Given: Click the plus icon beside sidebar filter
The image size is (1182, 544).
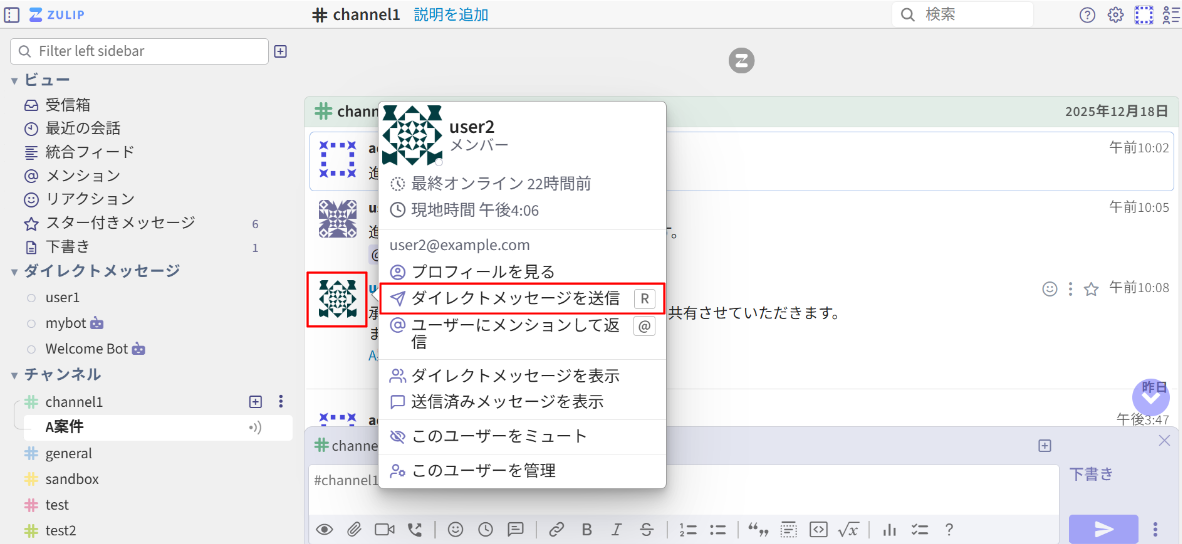Looking at the screenshot, I should click(x=280, y=51).
